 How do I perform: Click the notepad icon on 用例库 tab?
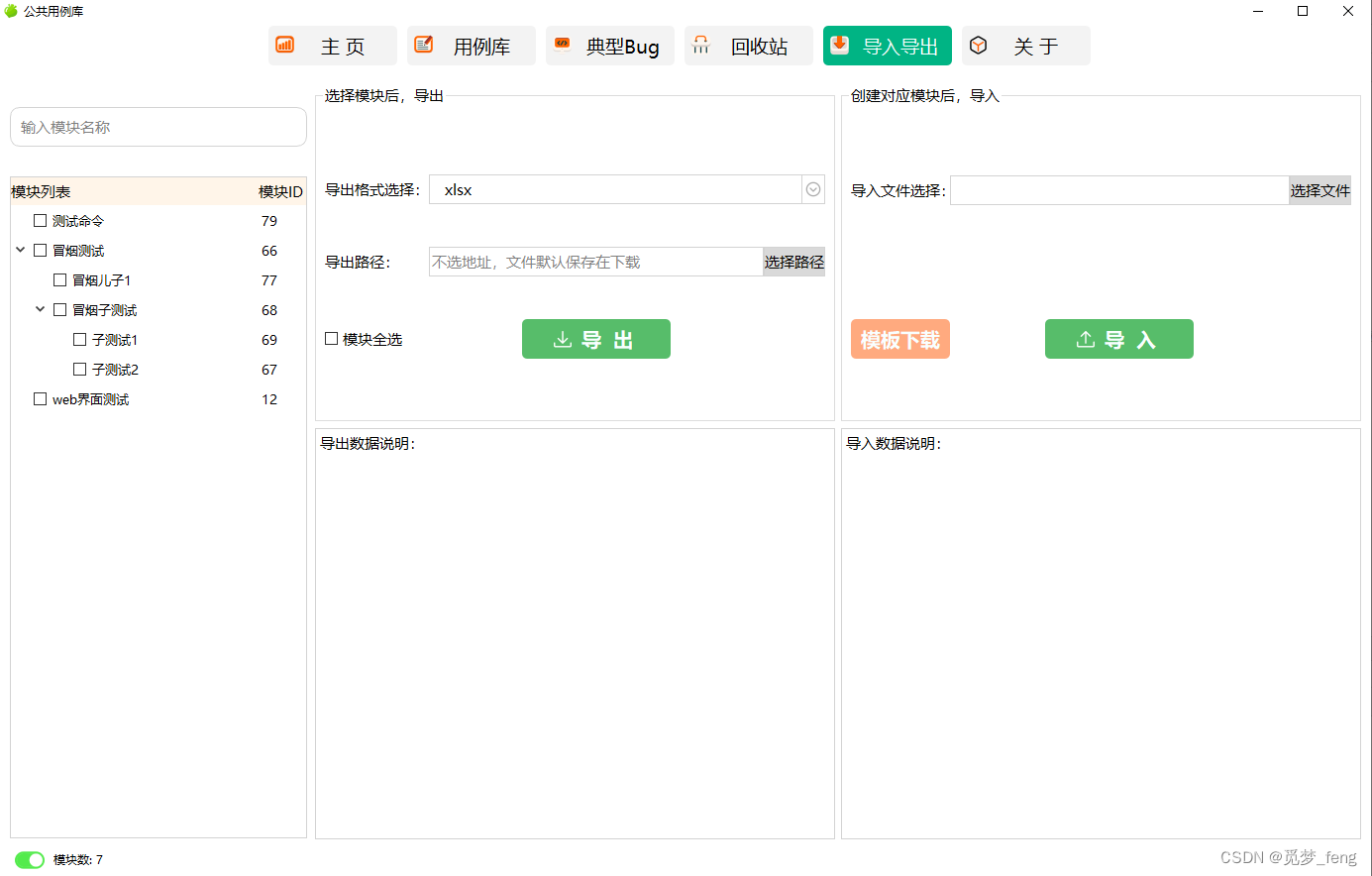click(x=424, y=45)
